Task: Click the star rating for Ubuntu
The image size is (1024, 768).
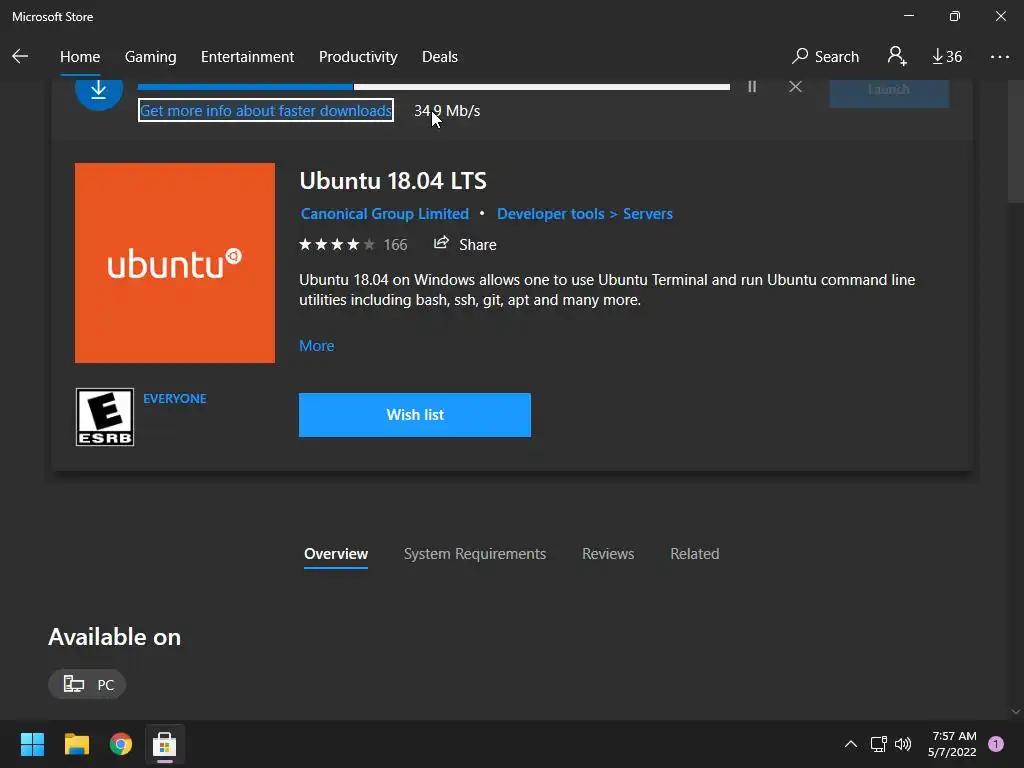Action: click(x=337, y=244)
